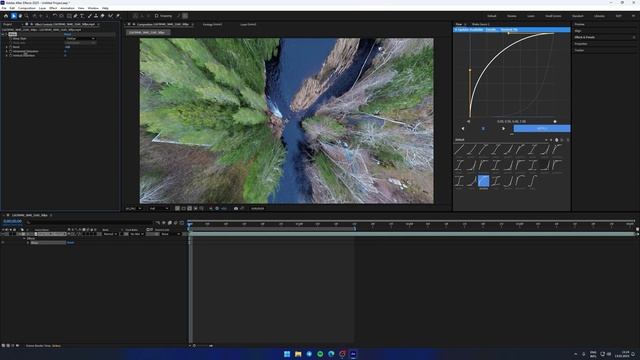Select the Rectangle shape tool
This screenshot has width=640, height=360.
[69, 16]
